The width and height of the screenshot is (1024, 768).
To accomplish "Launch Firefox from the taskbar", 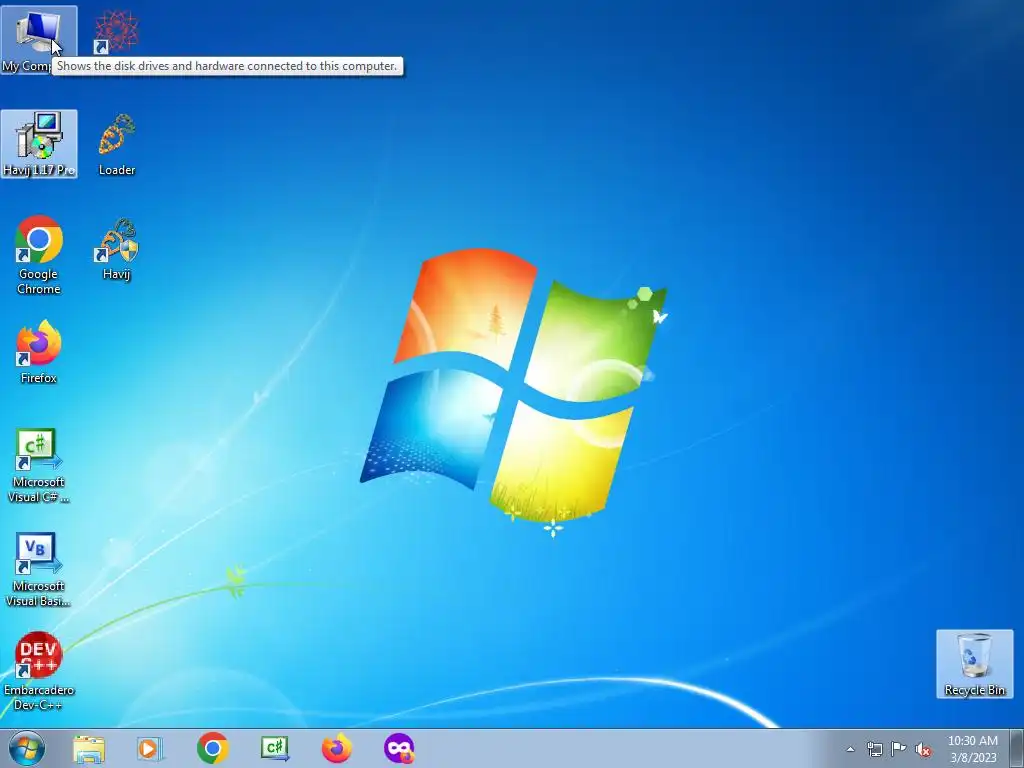I will click(x=336, y=748).
